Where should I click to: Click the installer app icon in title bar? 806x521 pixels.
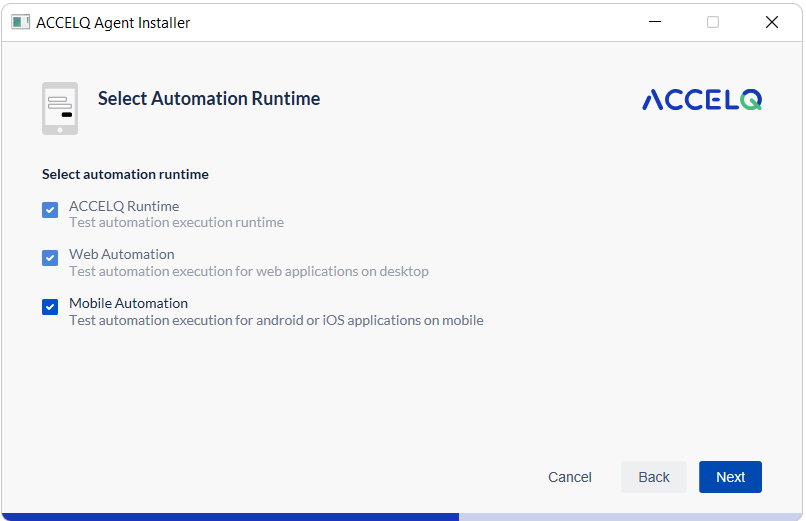tap(21, 22)
